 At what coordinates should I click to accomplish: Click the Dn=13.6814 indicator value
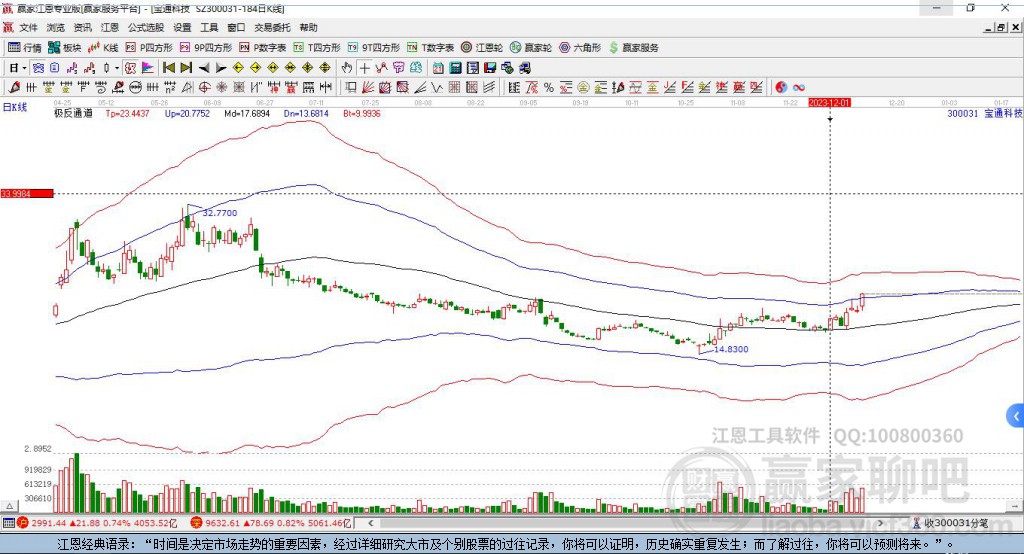306,114
